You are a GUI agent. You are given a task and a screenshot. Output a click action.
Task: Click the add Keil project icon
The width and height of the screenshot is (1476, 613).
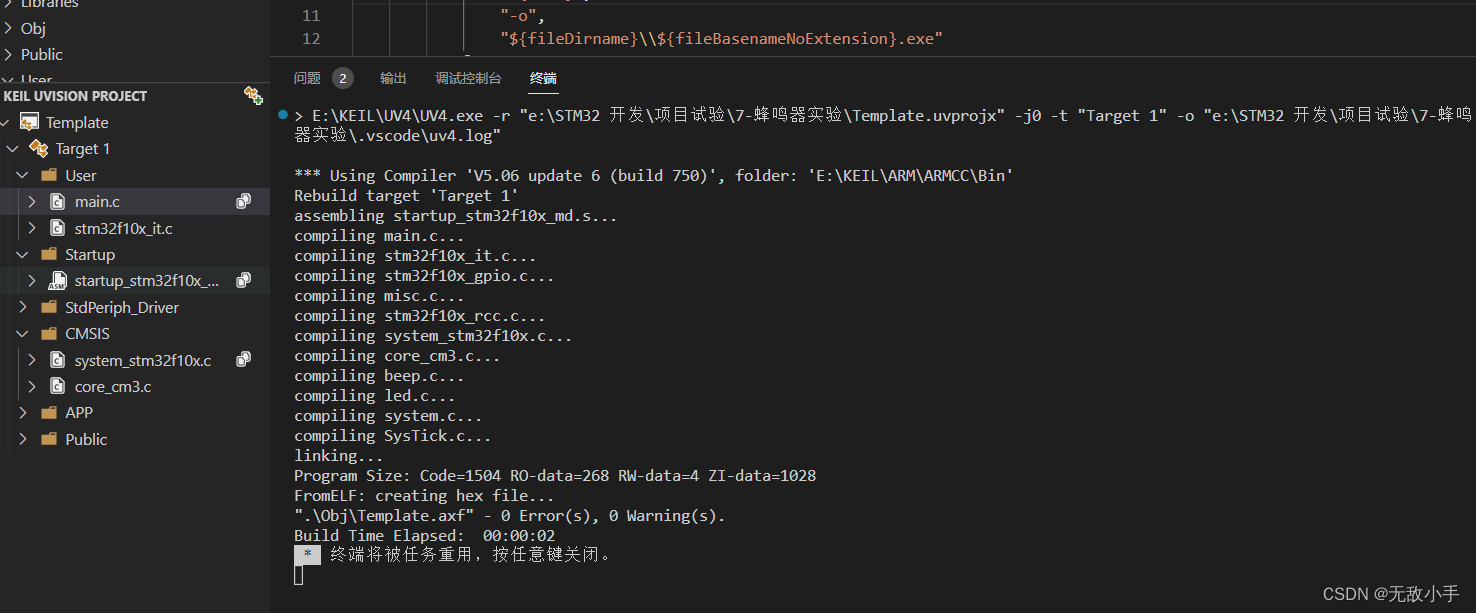pos(253,95)
